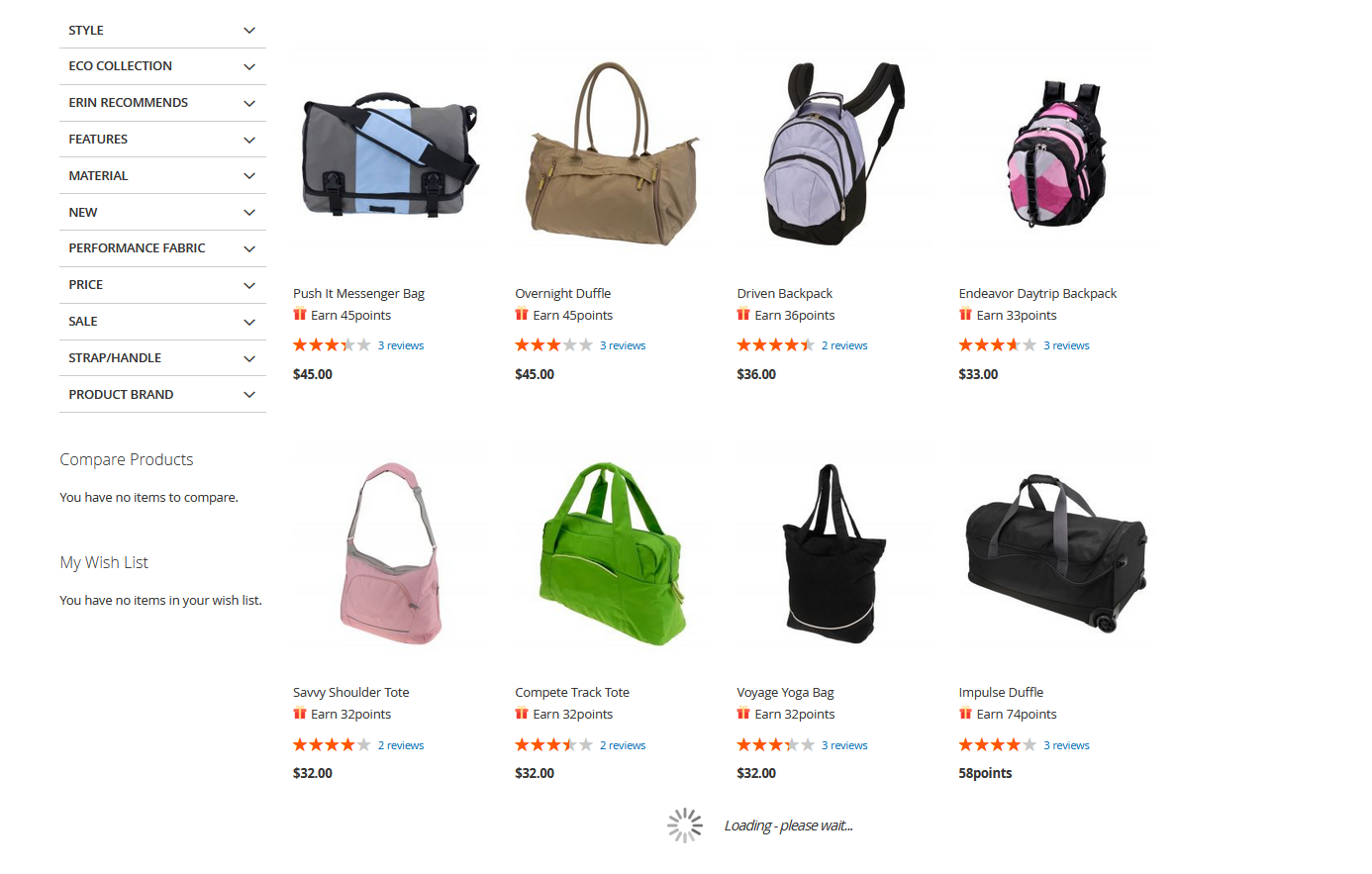
Task: Click the loading spinner icon
Action: pyautogui.click(x=685, y=825)
